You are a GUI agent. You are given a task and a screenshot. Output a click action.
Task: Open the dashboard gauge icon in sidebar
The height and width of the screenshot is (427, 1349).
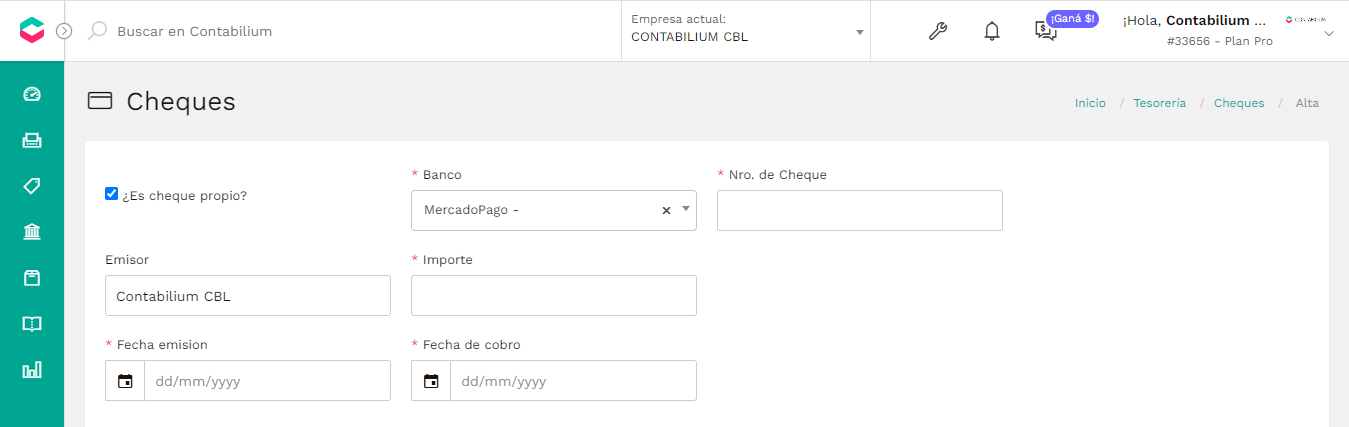tap(32, 94)
